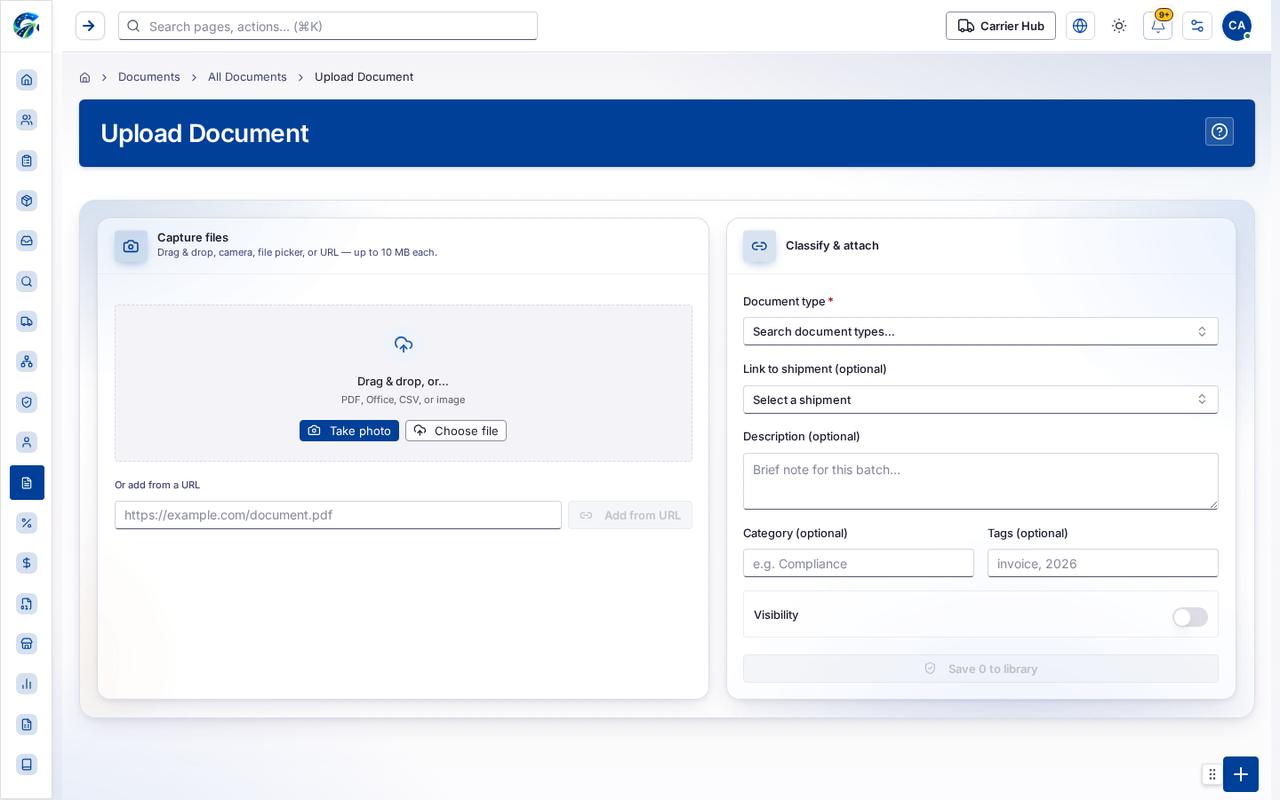This screenshot has width=1280, height=800.
Task: Open notifications bell with 9+ badge
Action: pos(1158,26)
